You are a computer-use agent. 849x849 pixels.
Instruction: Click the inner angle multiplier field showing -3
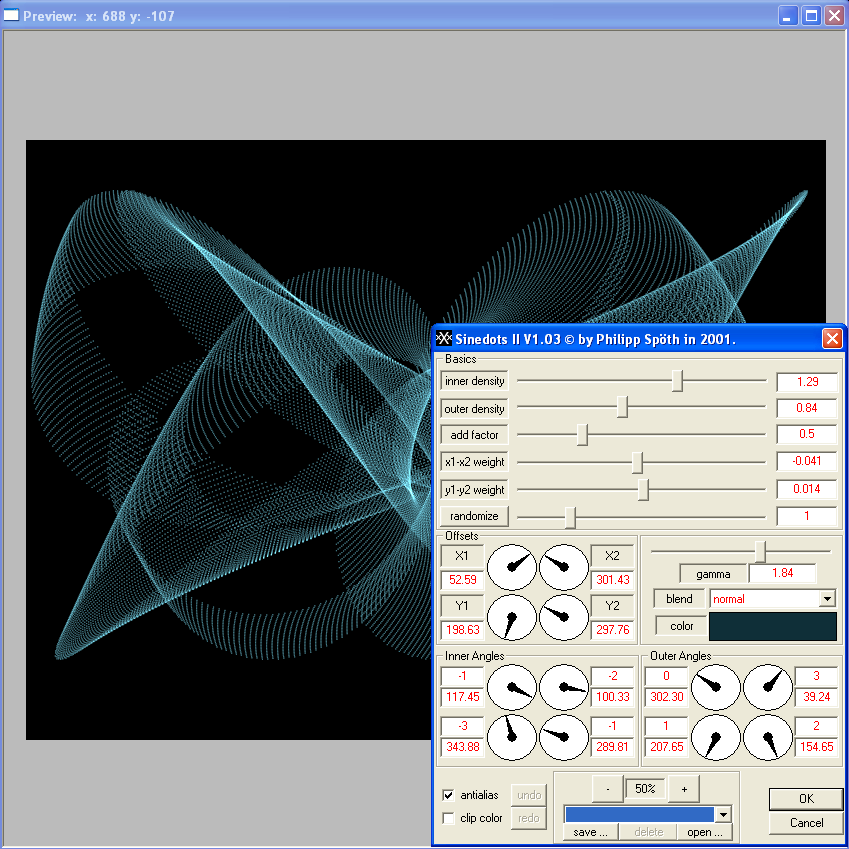click(x=462, y=726)
